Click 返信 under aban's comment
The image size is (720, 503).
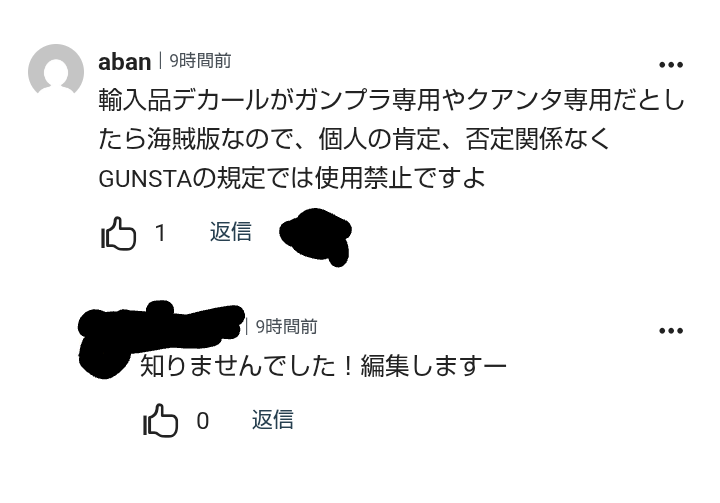coord(231,232)
